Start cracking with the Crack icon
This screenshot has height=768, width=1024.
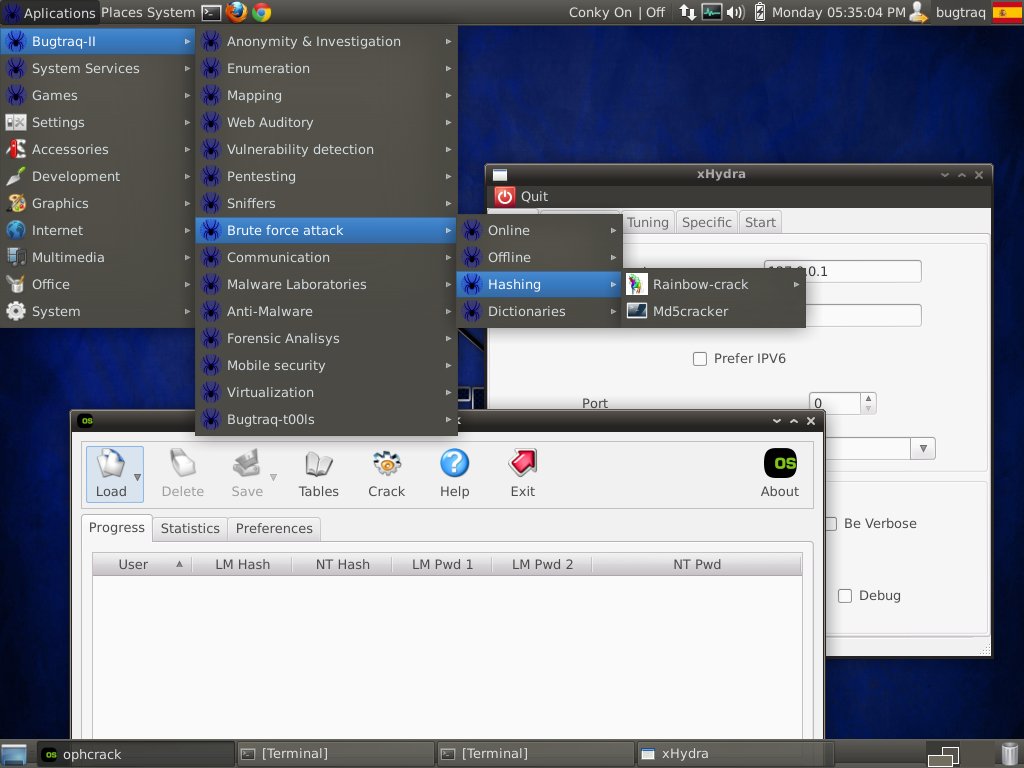[387, 474]
